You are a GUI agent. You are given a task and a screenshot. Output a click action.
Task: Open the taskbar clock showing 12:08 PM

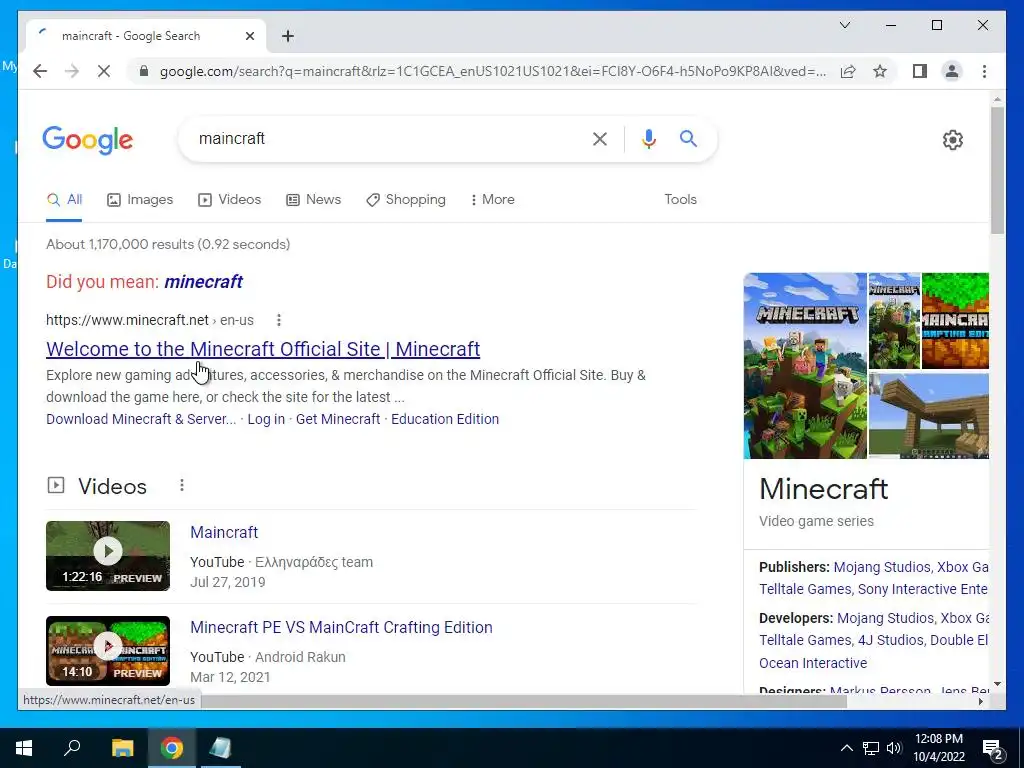(x=938, y=748)
